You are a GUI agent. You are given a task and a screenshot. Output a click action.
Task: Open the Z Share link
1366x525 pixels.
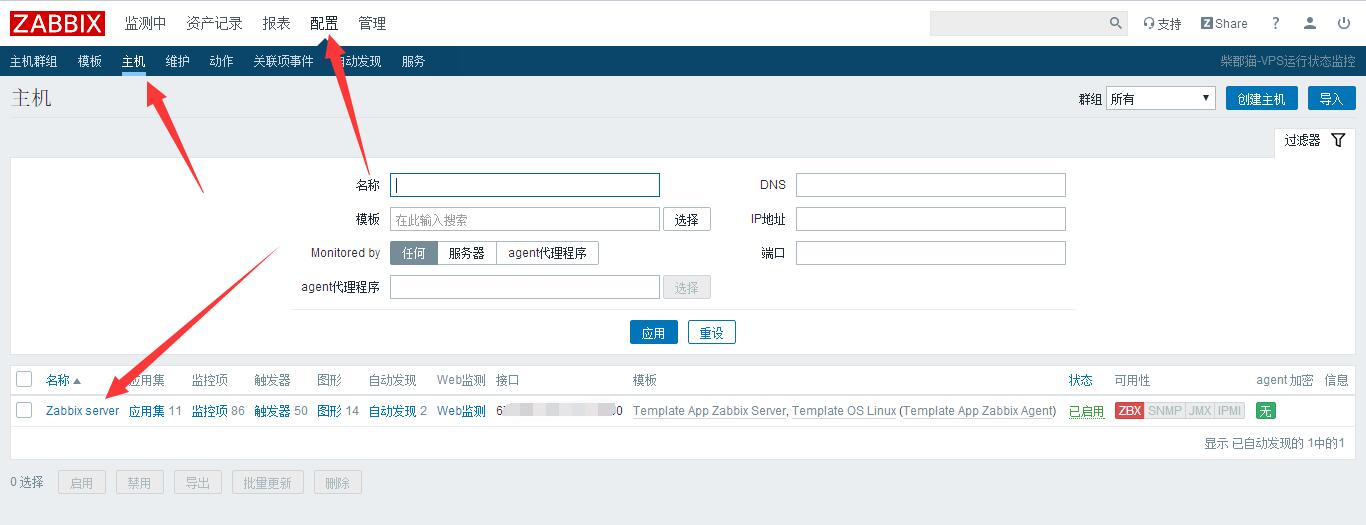coord(1224,23)
